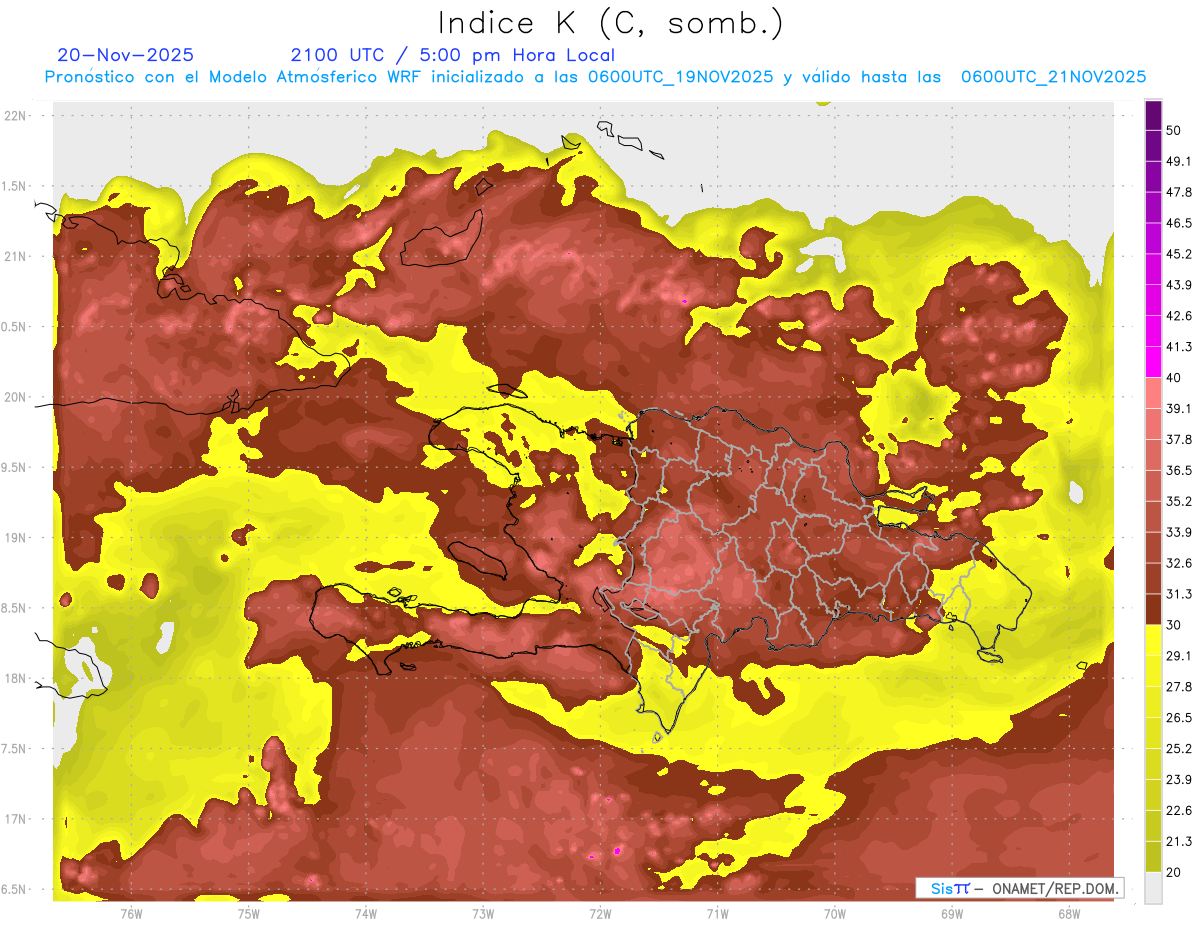Click colorbar value '47.8'

click(1179, 192)
